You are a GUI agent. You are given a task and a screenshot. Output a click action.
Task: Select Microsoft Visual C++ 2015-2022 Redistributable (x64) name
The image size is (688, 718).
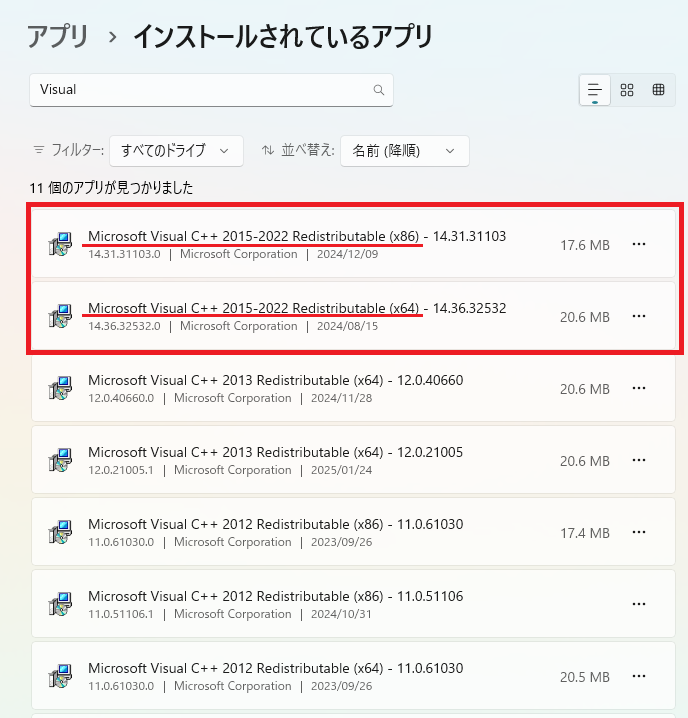coord(253,308)
